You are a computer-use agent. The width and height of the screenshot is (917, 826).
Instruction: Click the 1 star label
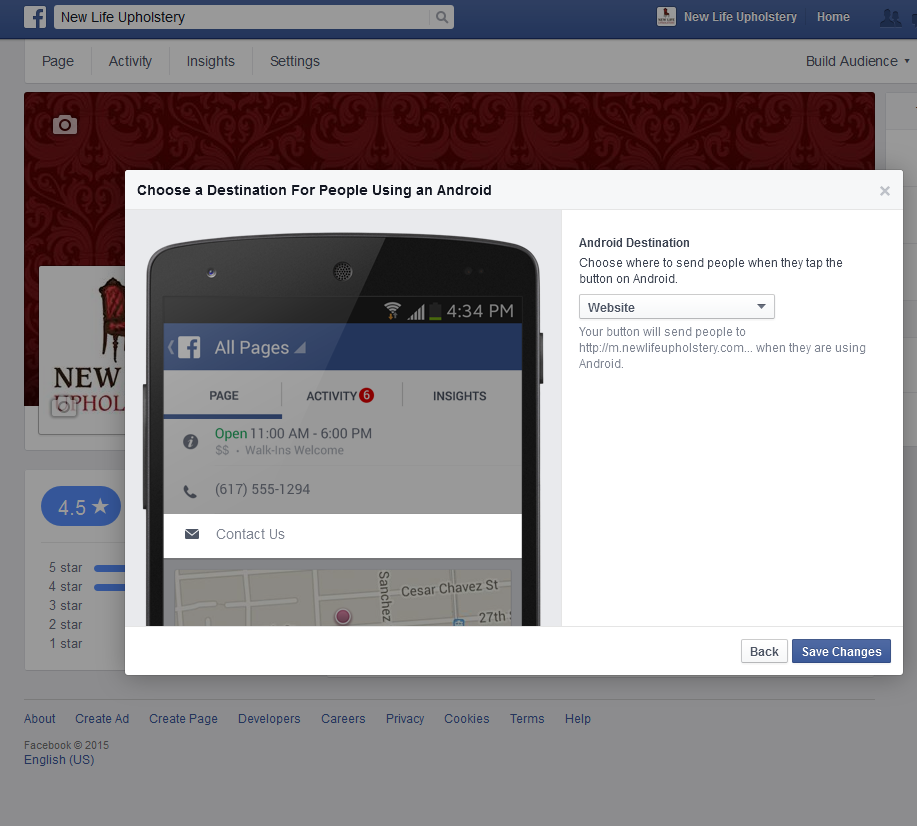coord(66,643)
